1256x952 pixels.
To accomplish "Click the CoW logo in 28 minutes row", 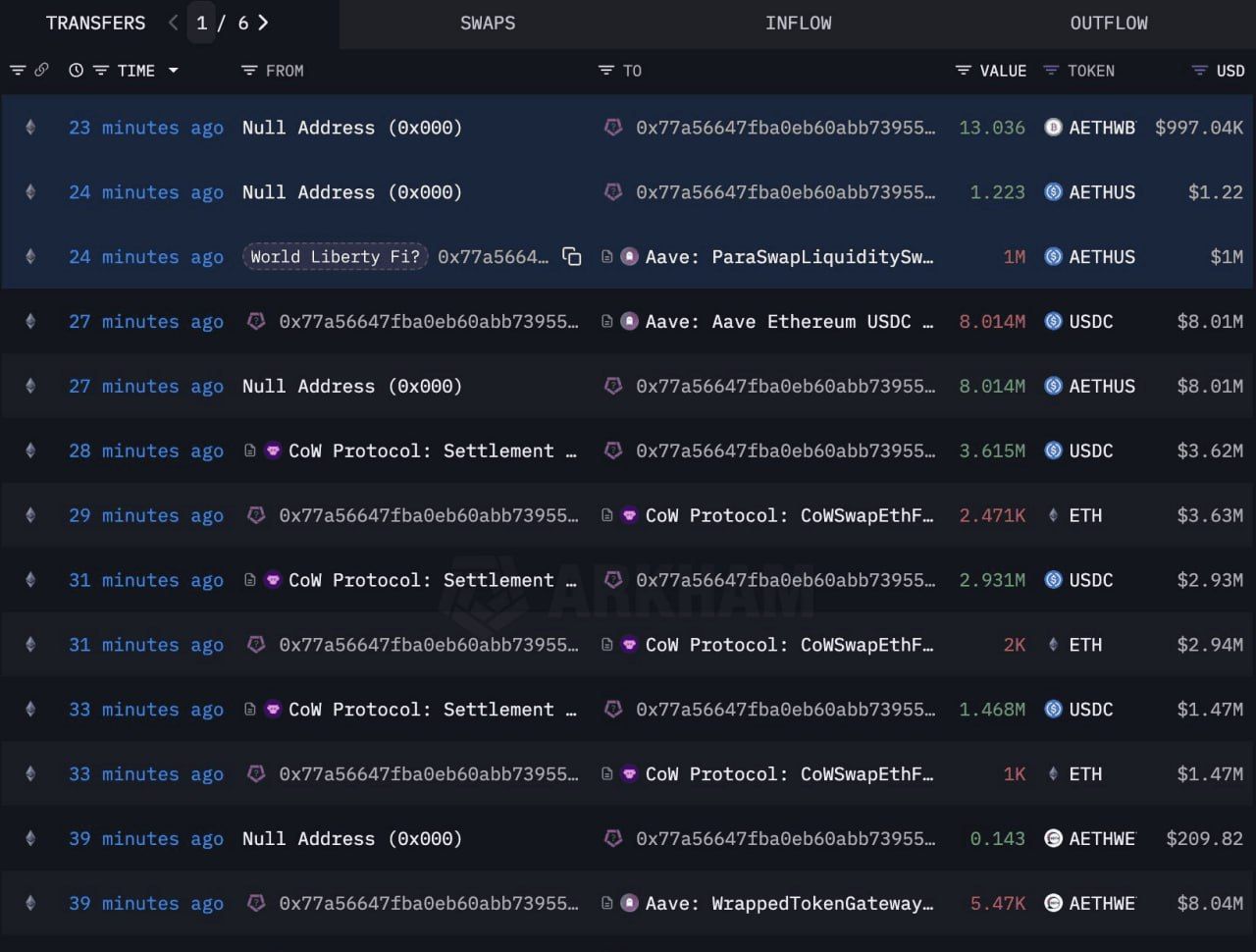I will [273, 451].
